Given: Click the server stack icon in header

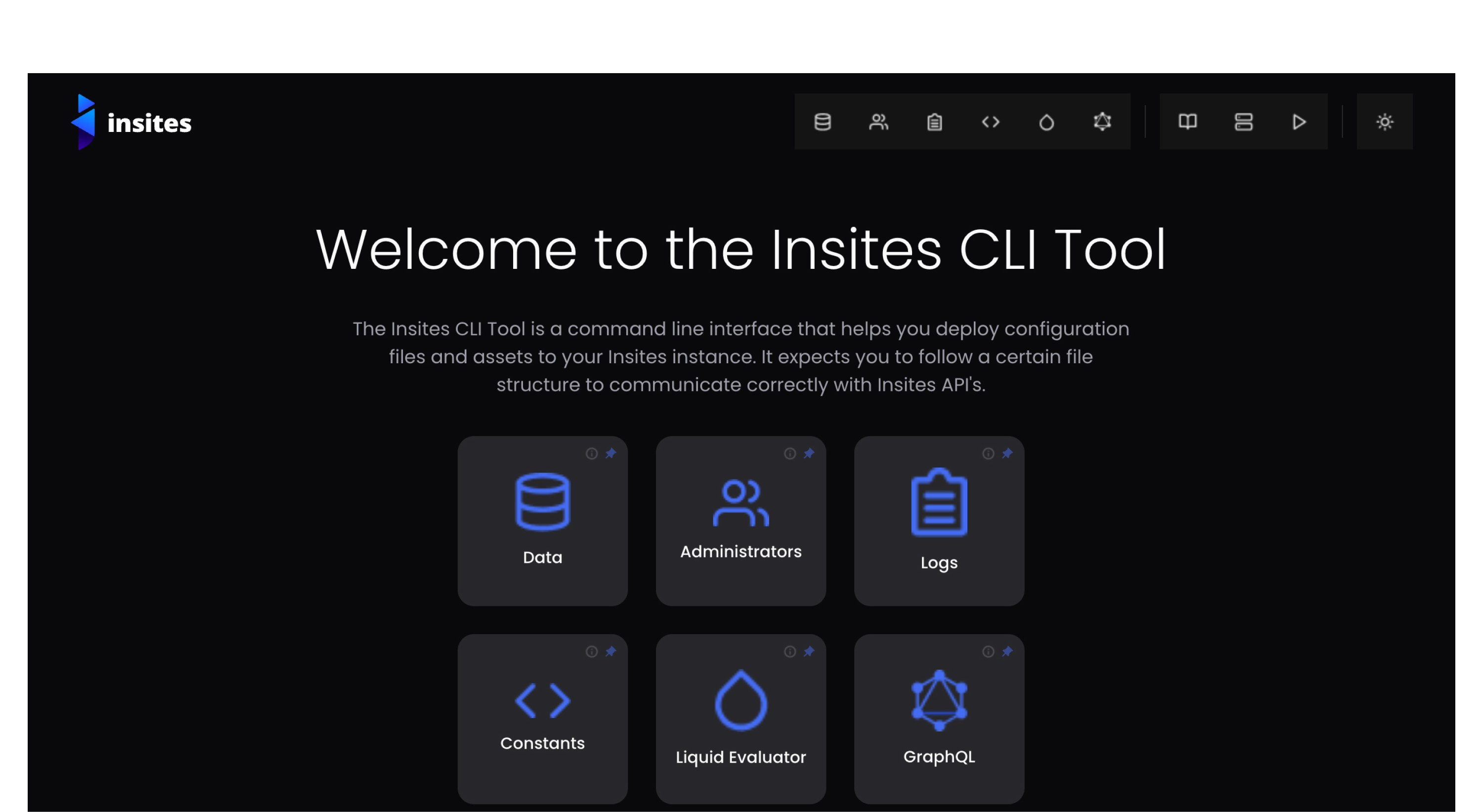Looking at the screenshot, I should point(1244,122).
